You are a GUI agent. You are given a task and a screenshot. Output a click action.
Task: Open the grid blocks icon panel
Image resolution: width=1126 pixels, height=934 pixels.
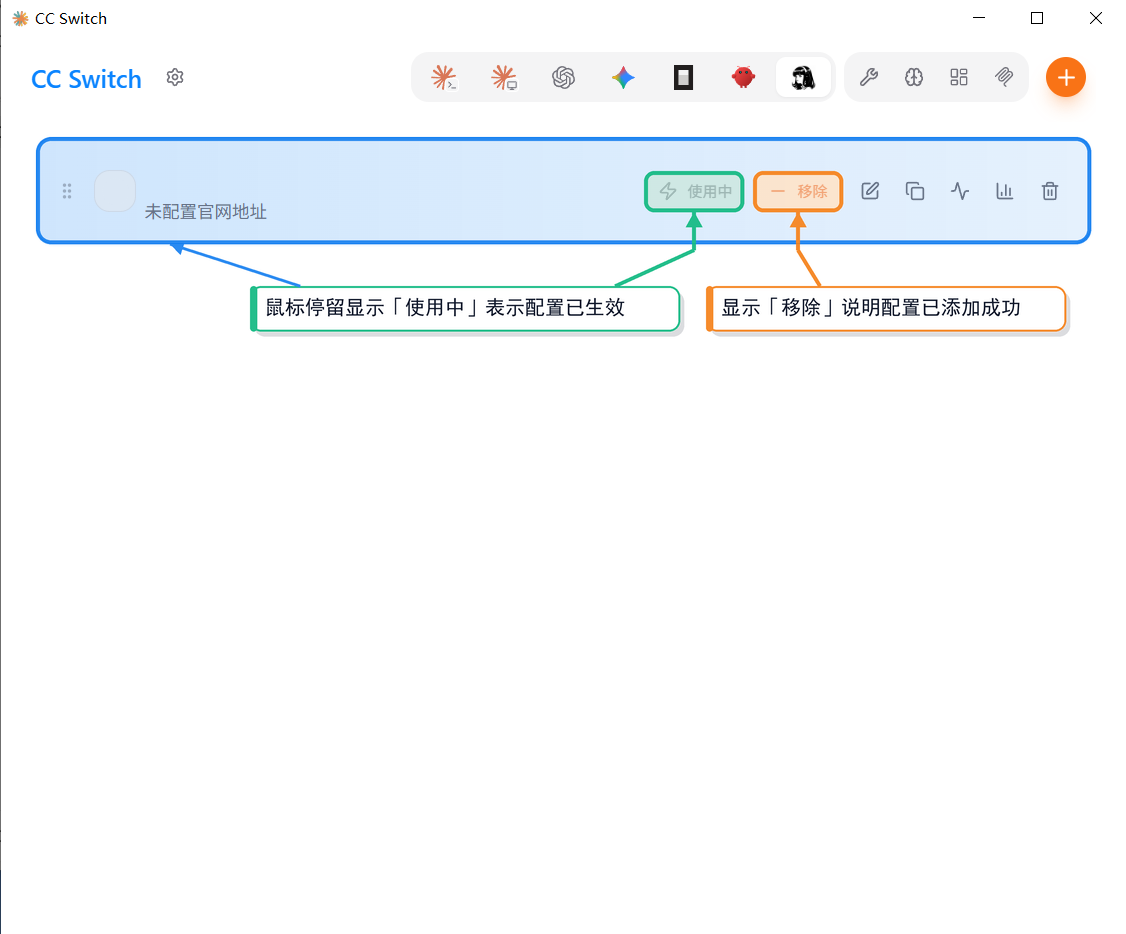point(959,77)
